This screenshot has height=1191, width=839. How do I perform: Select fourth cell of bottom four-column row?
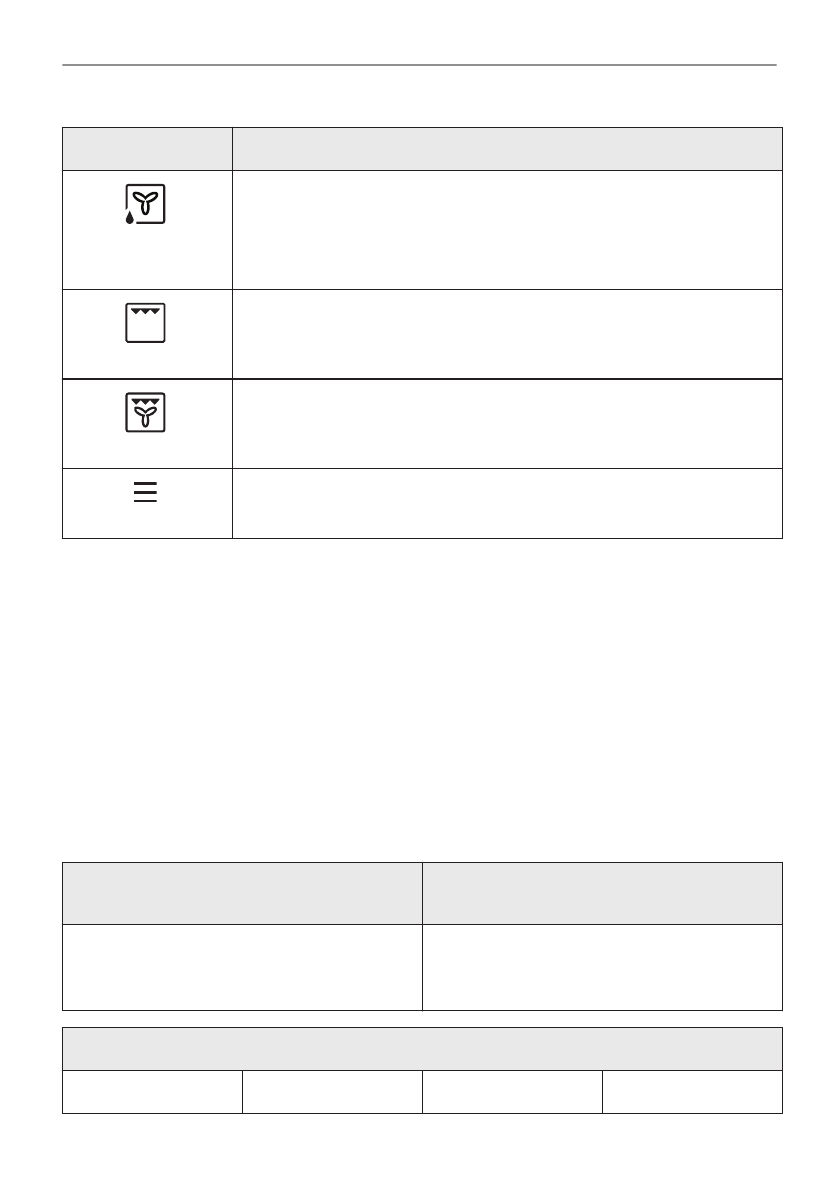(692, 1091)
